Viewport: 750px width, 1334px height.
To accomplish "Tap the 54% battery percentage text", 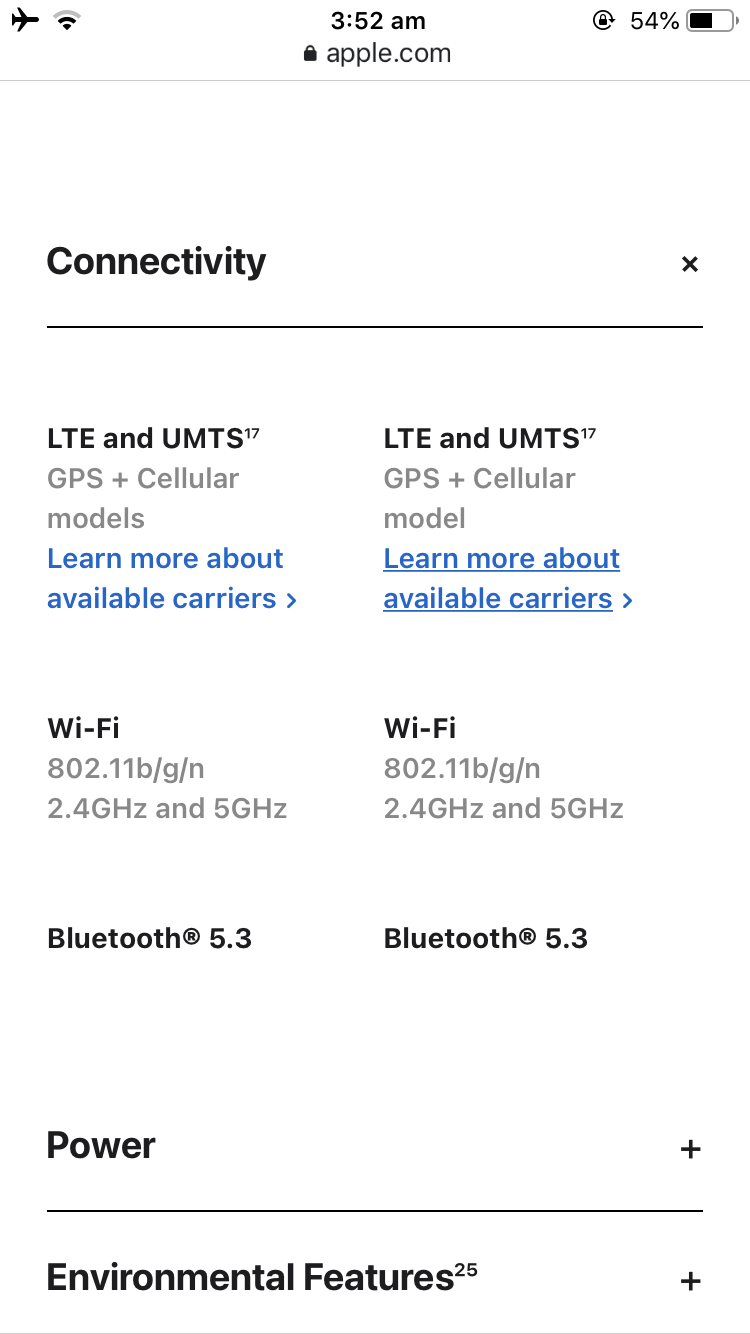I will (x=654, y=20).
